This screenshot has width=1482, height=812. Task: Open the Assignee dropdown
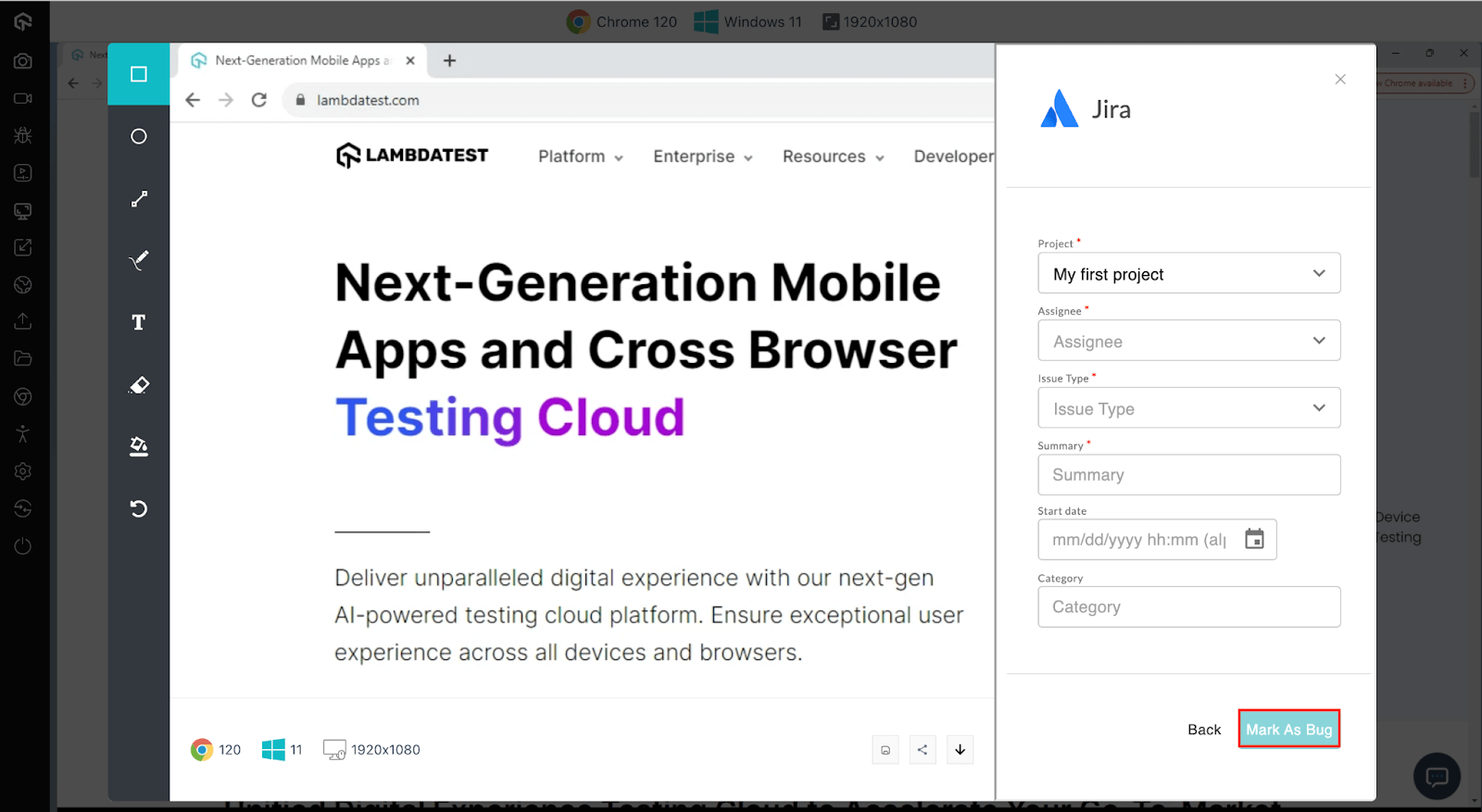point(1188,341)
